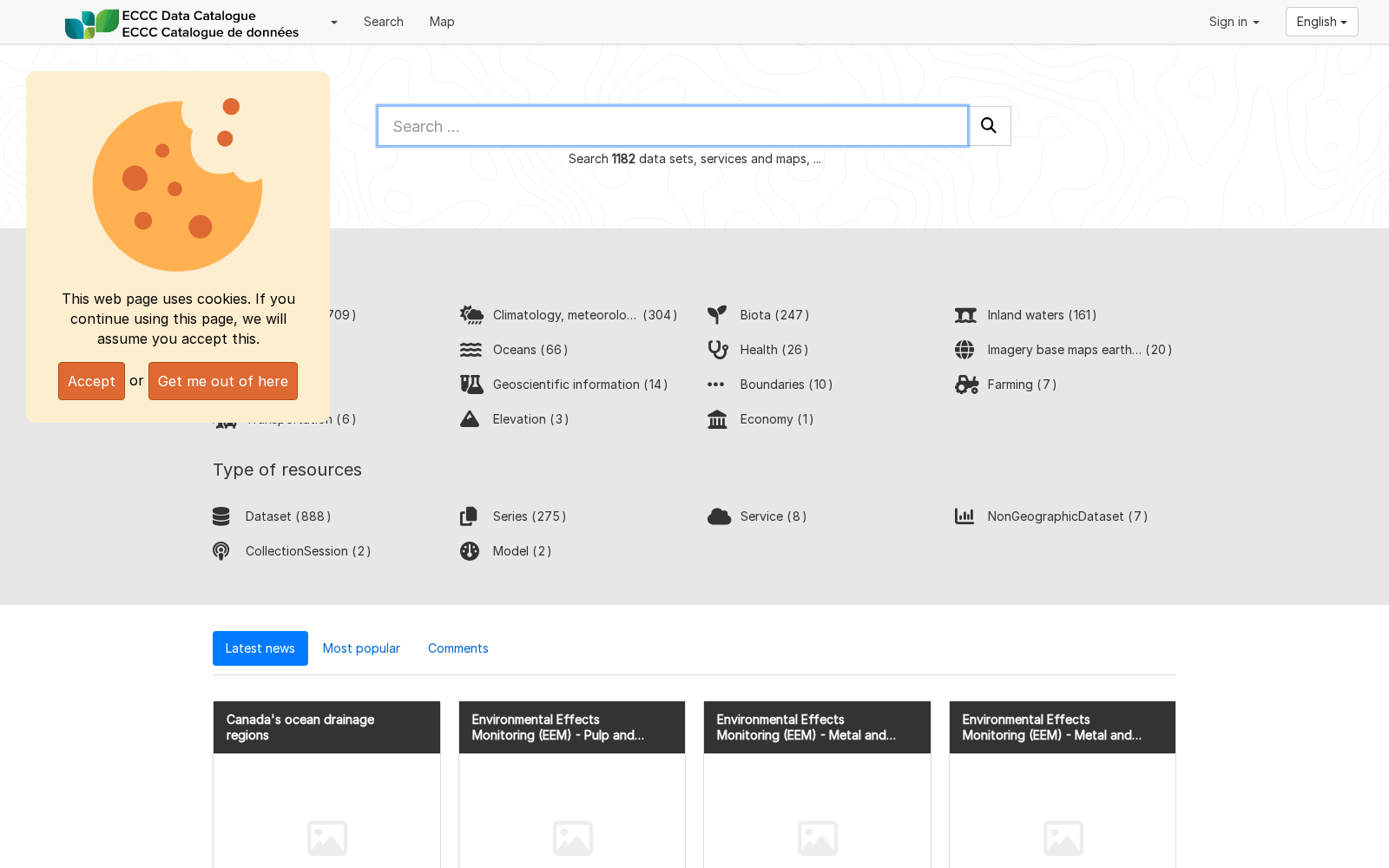Click the Service cloud icon
The width and height of the screenshot is (1389, 868).
point(719,516)
